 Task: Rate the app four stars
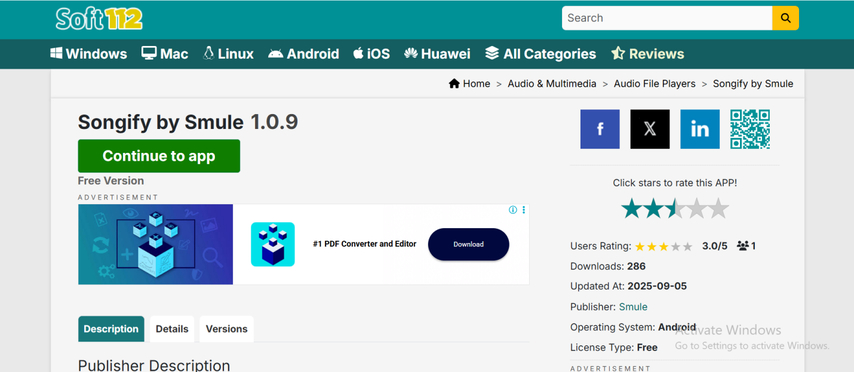[697, 208]
